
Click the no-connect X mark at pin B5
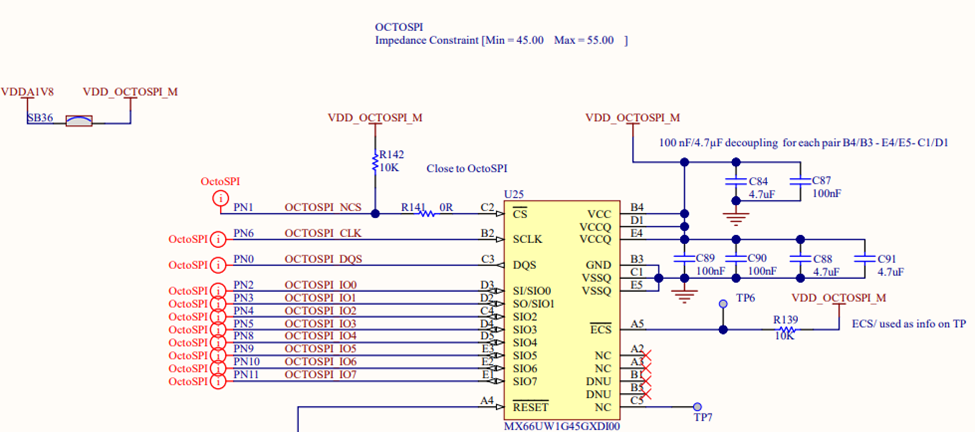coord(646,393)
